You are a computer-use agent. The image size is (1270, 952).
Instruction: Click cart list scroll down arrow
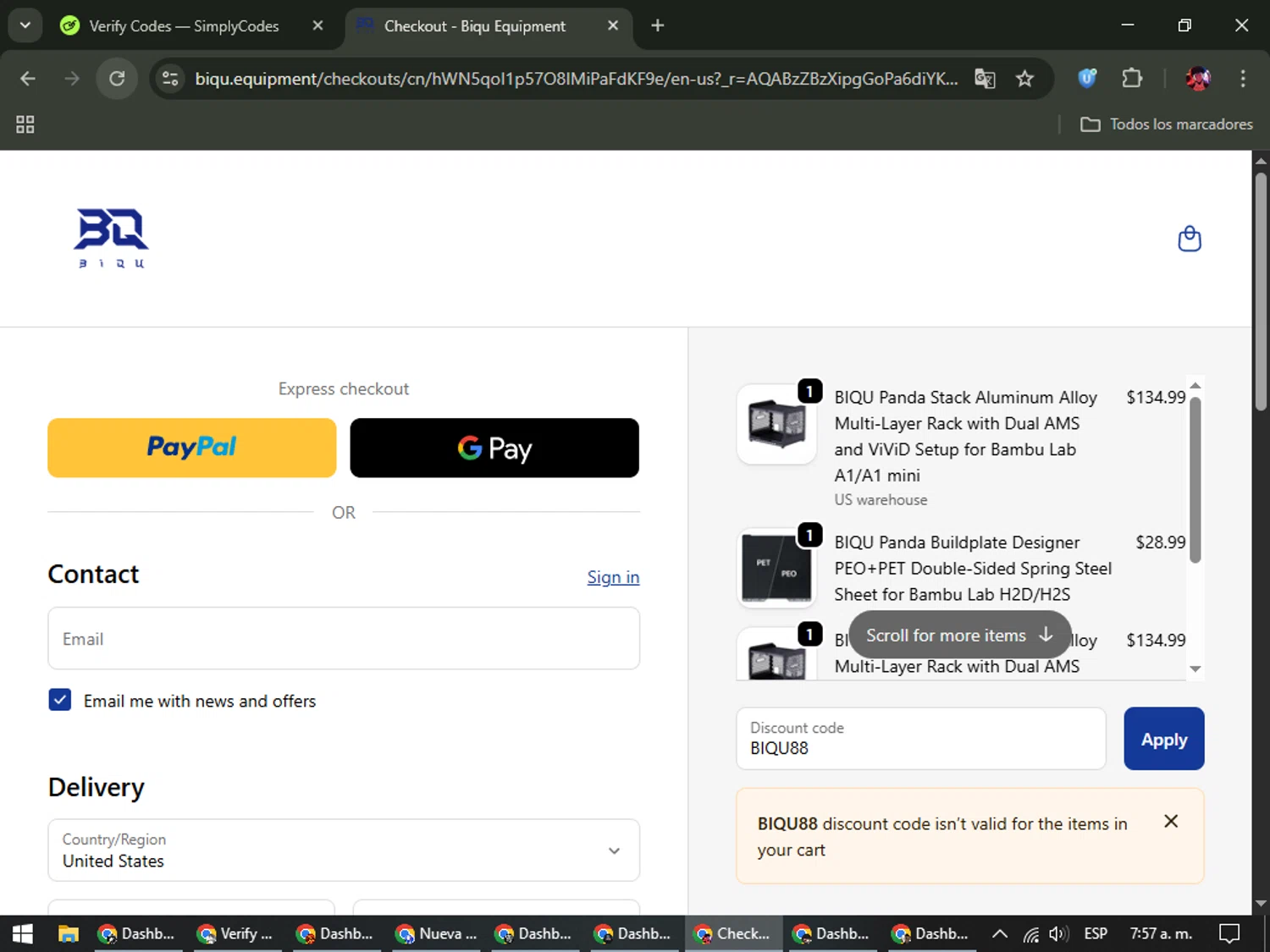coord(1195,669)
